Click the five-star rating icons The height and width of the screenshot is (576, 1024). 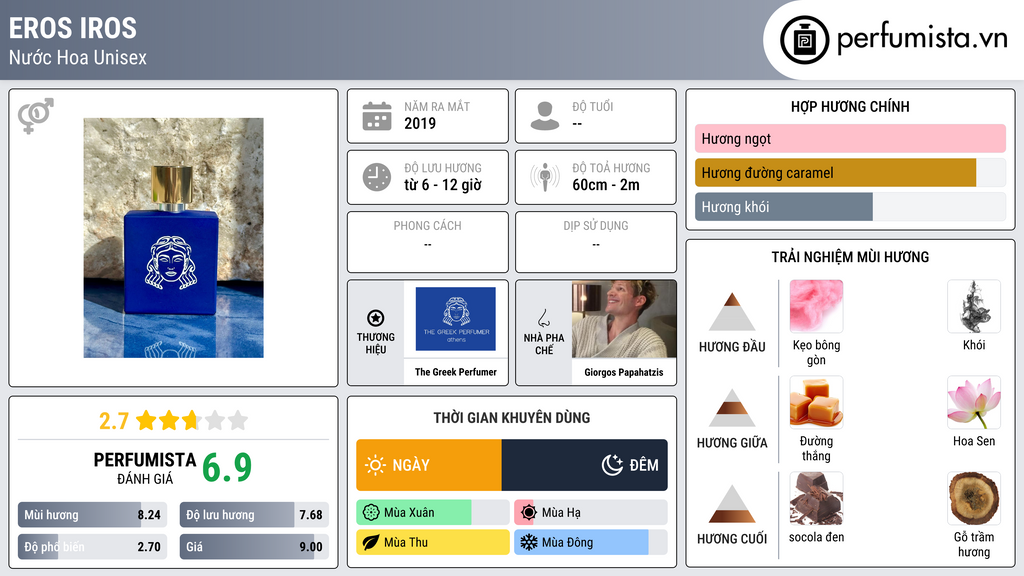(x=192, y=420)
